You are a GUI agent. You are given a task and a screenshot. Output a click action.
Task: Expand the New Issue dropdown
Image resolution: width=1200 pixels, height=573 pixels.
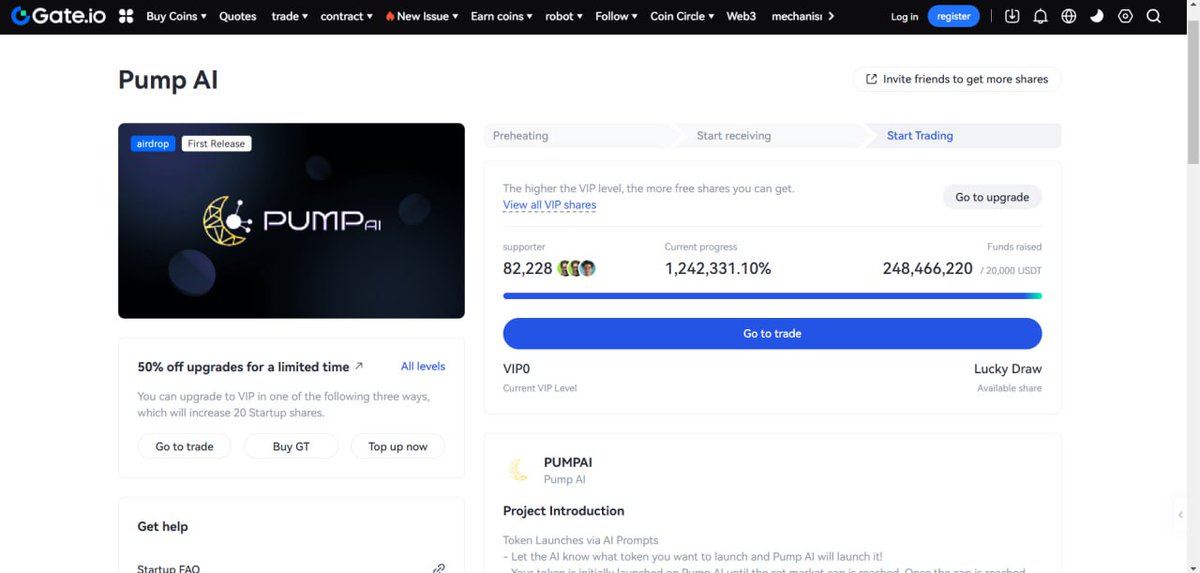(x=421, y=16)
